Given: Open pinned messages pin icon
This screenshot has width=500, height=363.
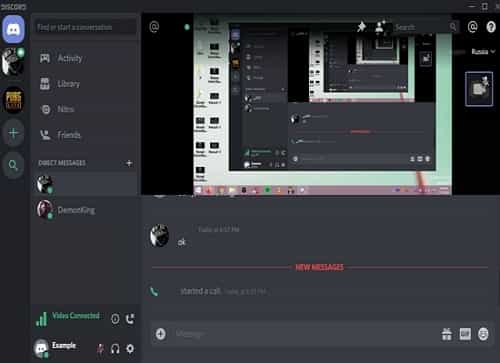Looking at the screenshot, I should pos(361,27).
